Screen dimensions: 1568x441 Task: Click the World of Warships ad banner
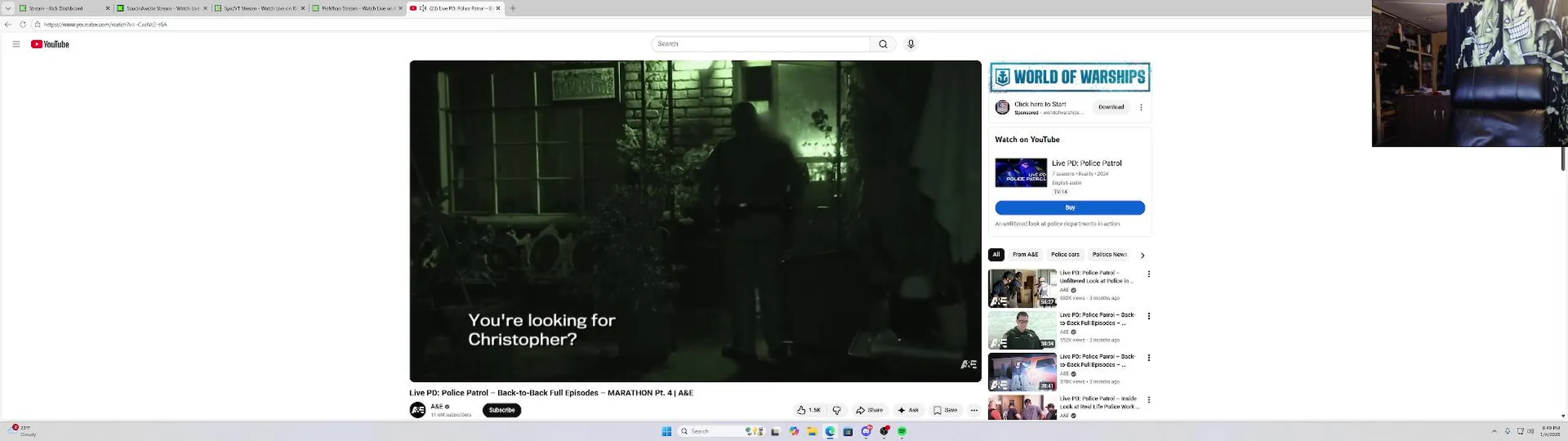point(1070,77)
